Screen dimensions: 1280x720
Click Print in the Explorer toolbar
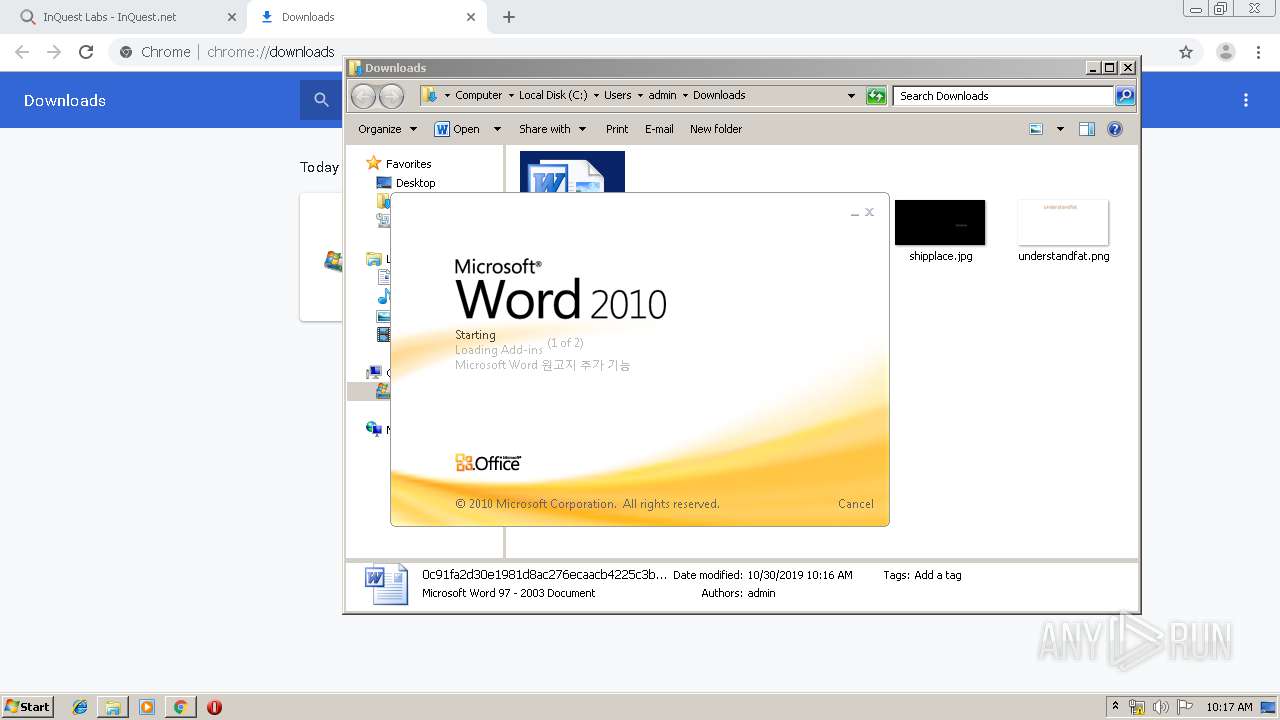pyautogui.click(x=617, y=129)
